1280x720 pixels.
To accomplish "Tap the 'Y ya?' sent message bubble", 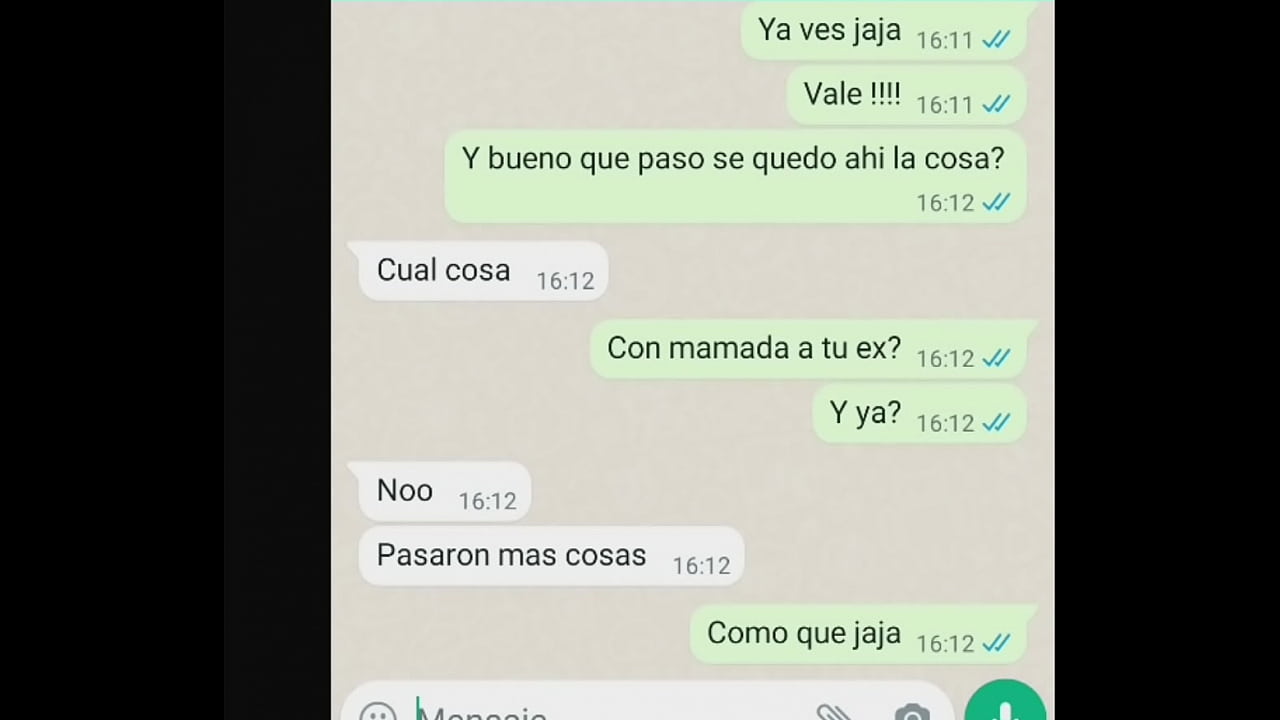I will tap(919, 414).
